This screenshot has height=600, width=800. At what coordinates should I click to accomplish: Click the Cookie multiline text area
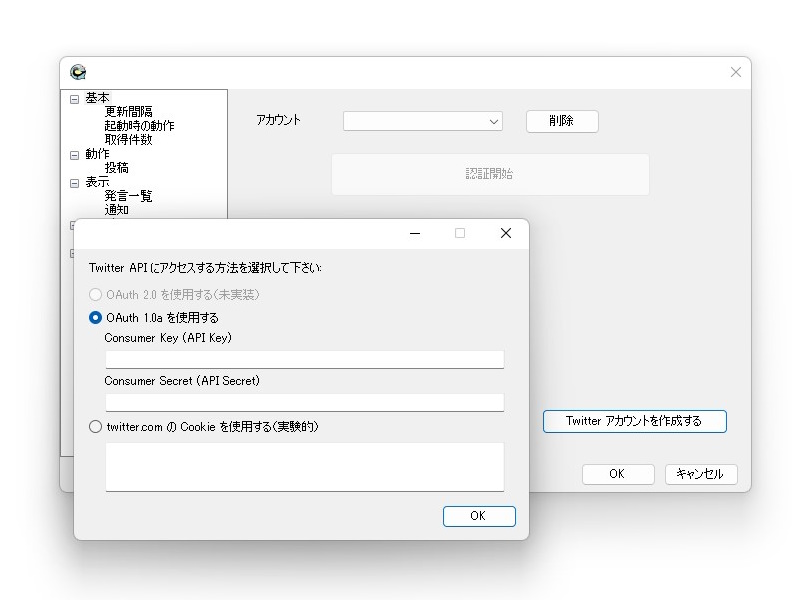[x=305, y=467]
